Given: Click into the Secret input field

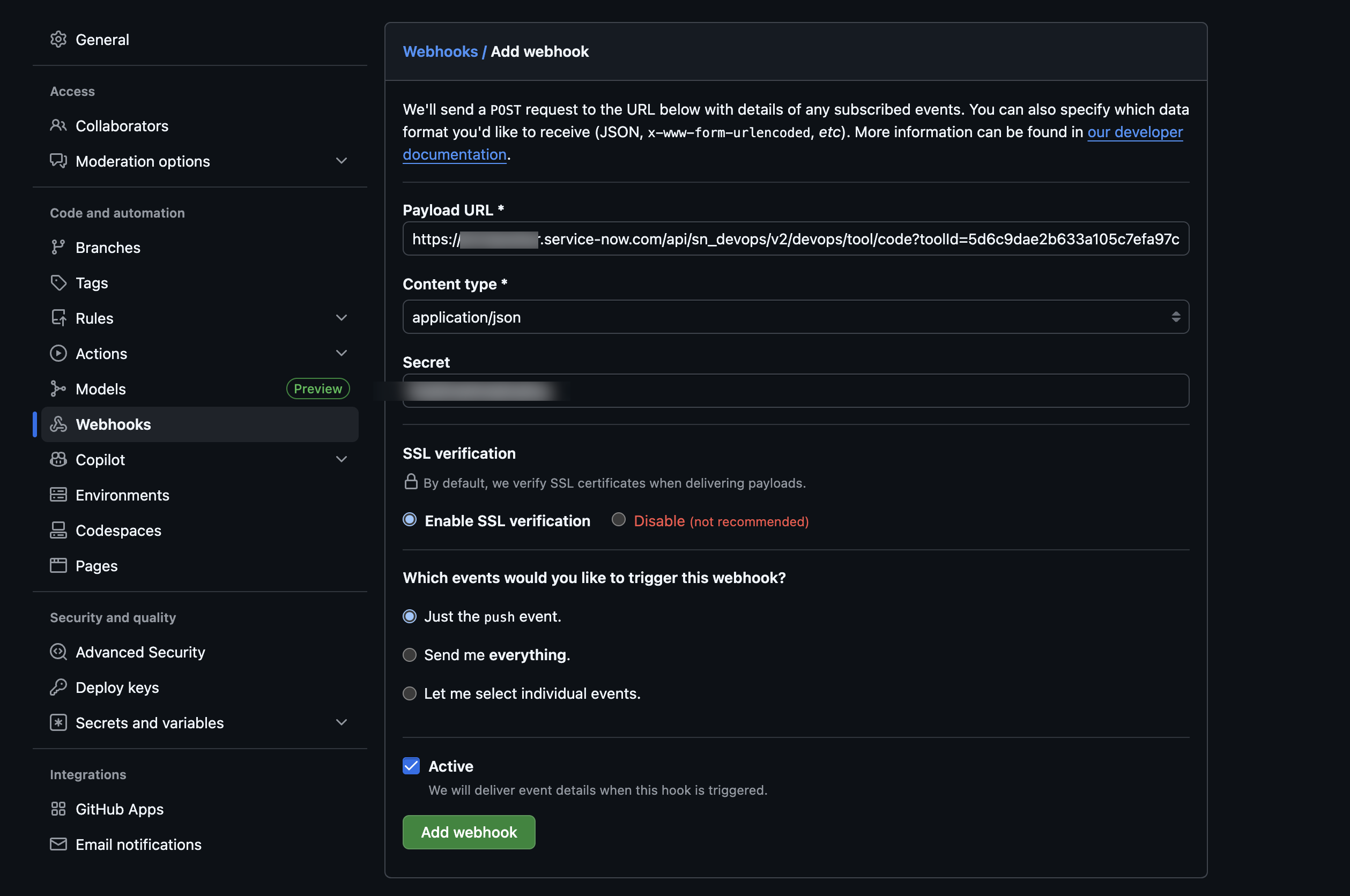Looking at the screenshot, I should pyautogui.click(x=796, y=391).
